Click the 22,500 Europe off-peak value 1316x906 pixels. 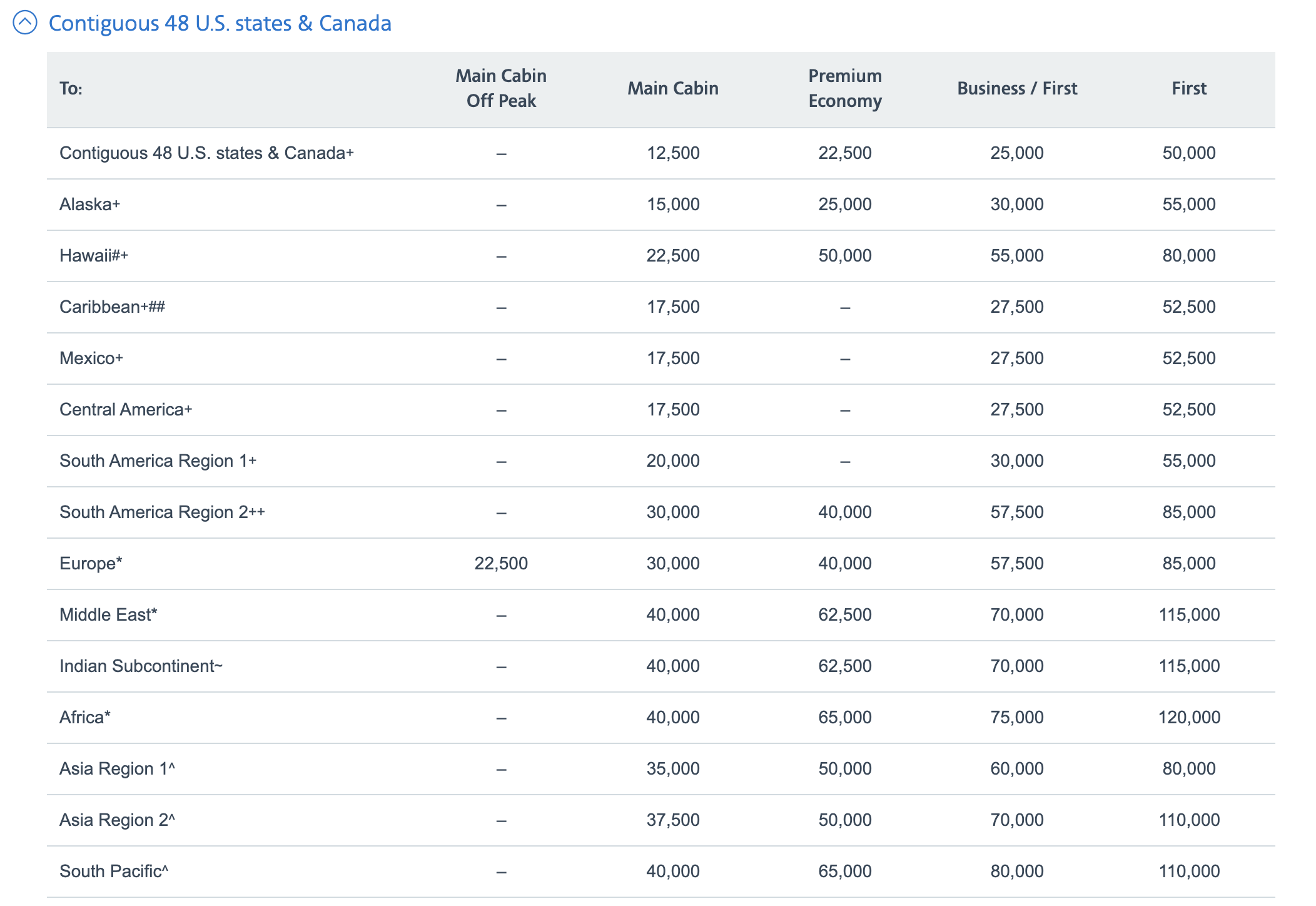(x=500, y=563)
